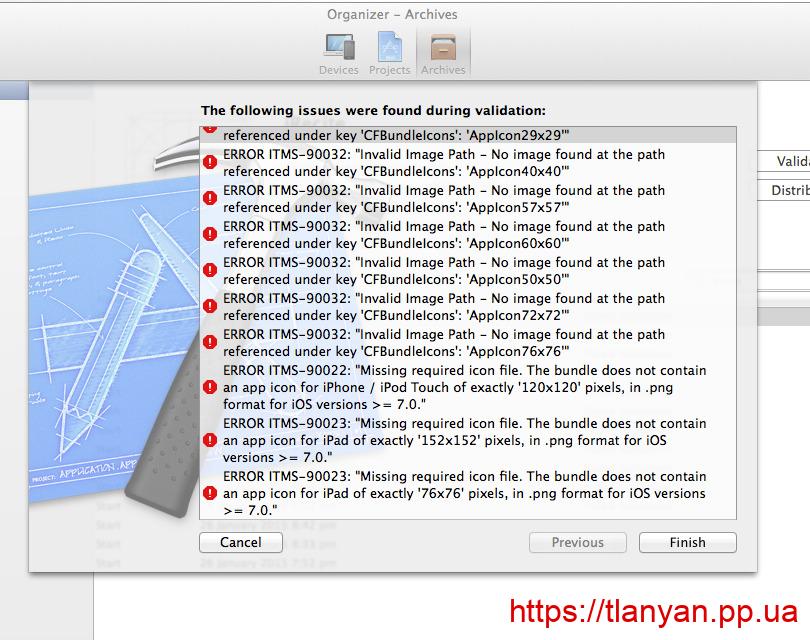The image size is (810, 640).
Task: Click the Finish button
Action: [x=687, y=542]
